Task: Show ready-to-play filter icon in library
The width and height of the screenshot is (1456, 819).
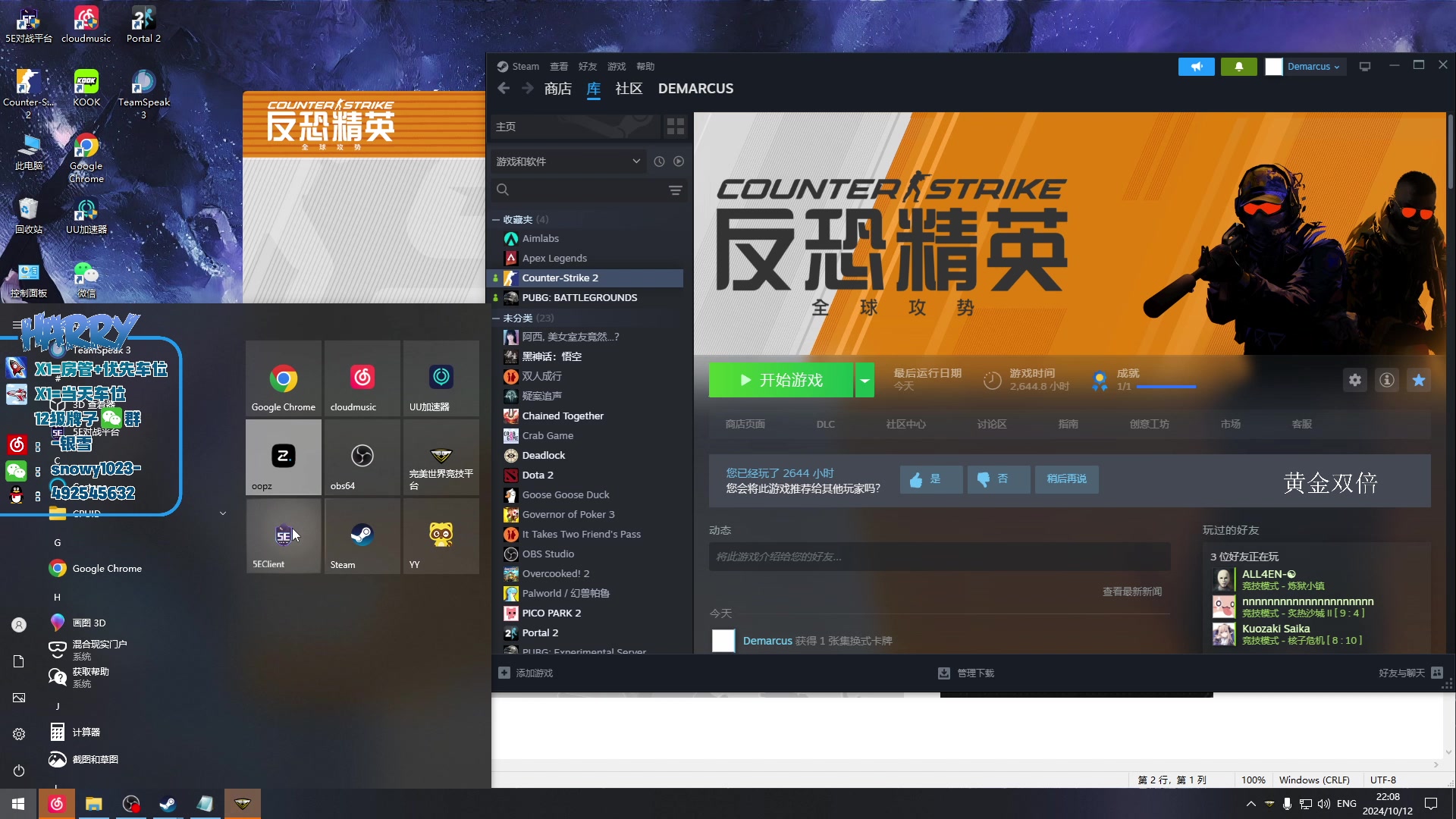Action: coord(679,162)
